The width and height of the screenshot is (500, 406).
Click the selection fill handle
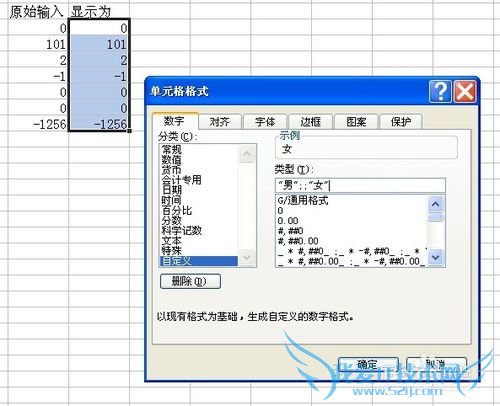coord(129,131)
